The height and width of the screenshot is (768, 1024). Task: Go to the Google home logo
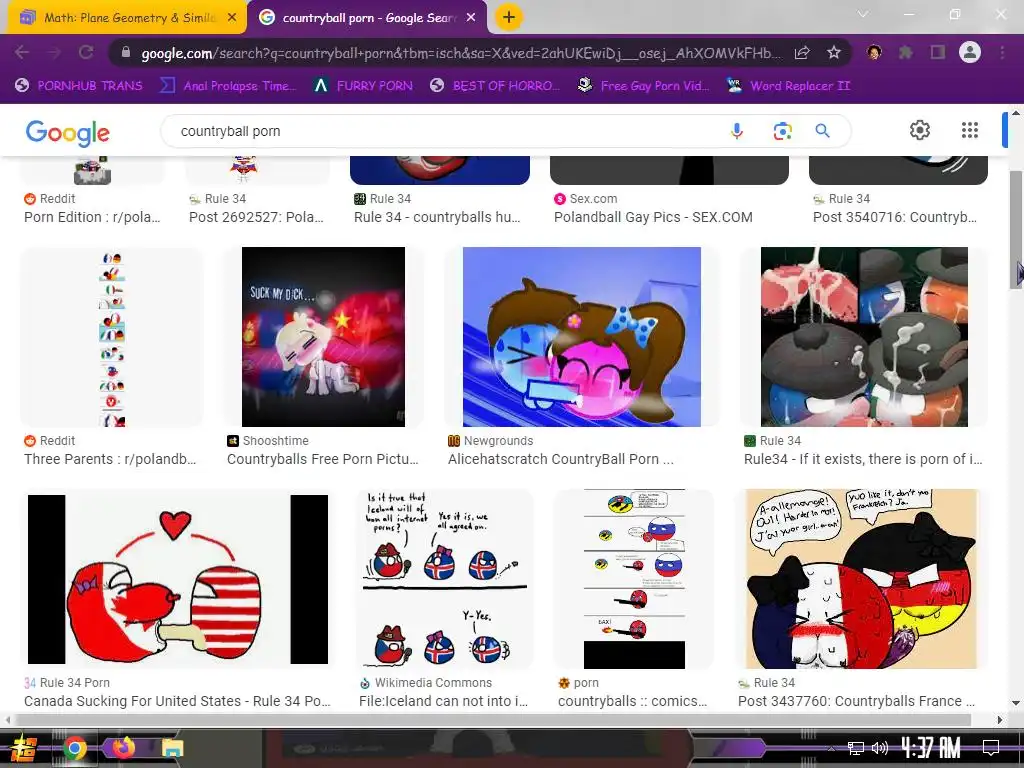point(67,132)
